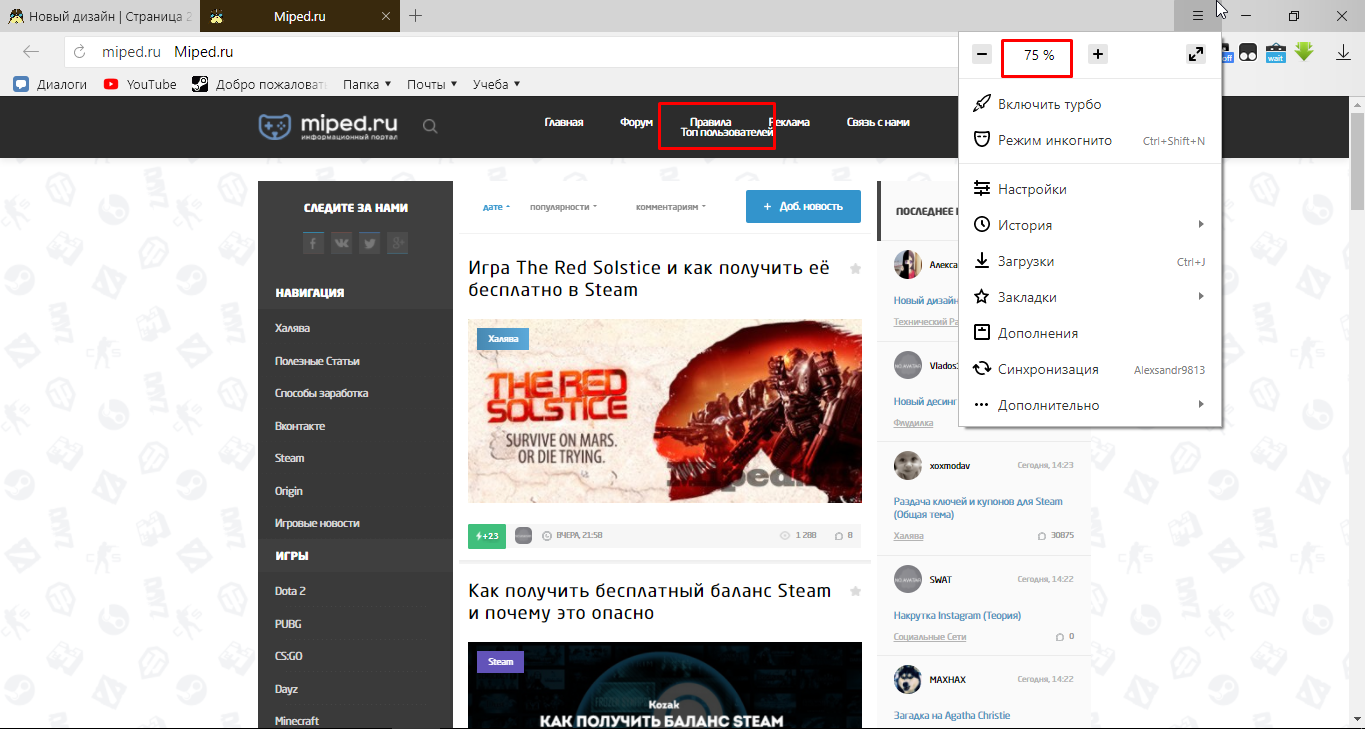1365x729 pixels.
Task: Select the Miped.ru browser tab
Action: [299, 16]
